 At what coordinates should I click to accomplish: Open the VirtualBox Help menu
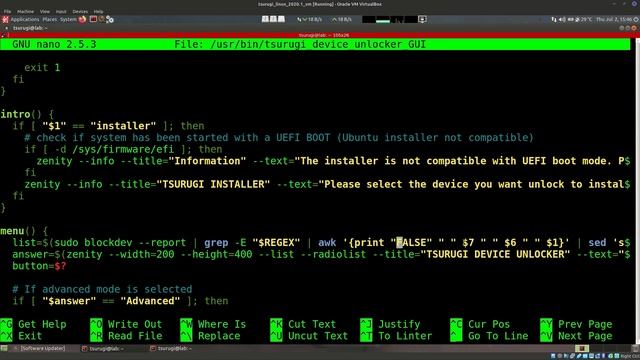[x=98, y=11]
